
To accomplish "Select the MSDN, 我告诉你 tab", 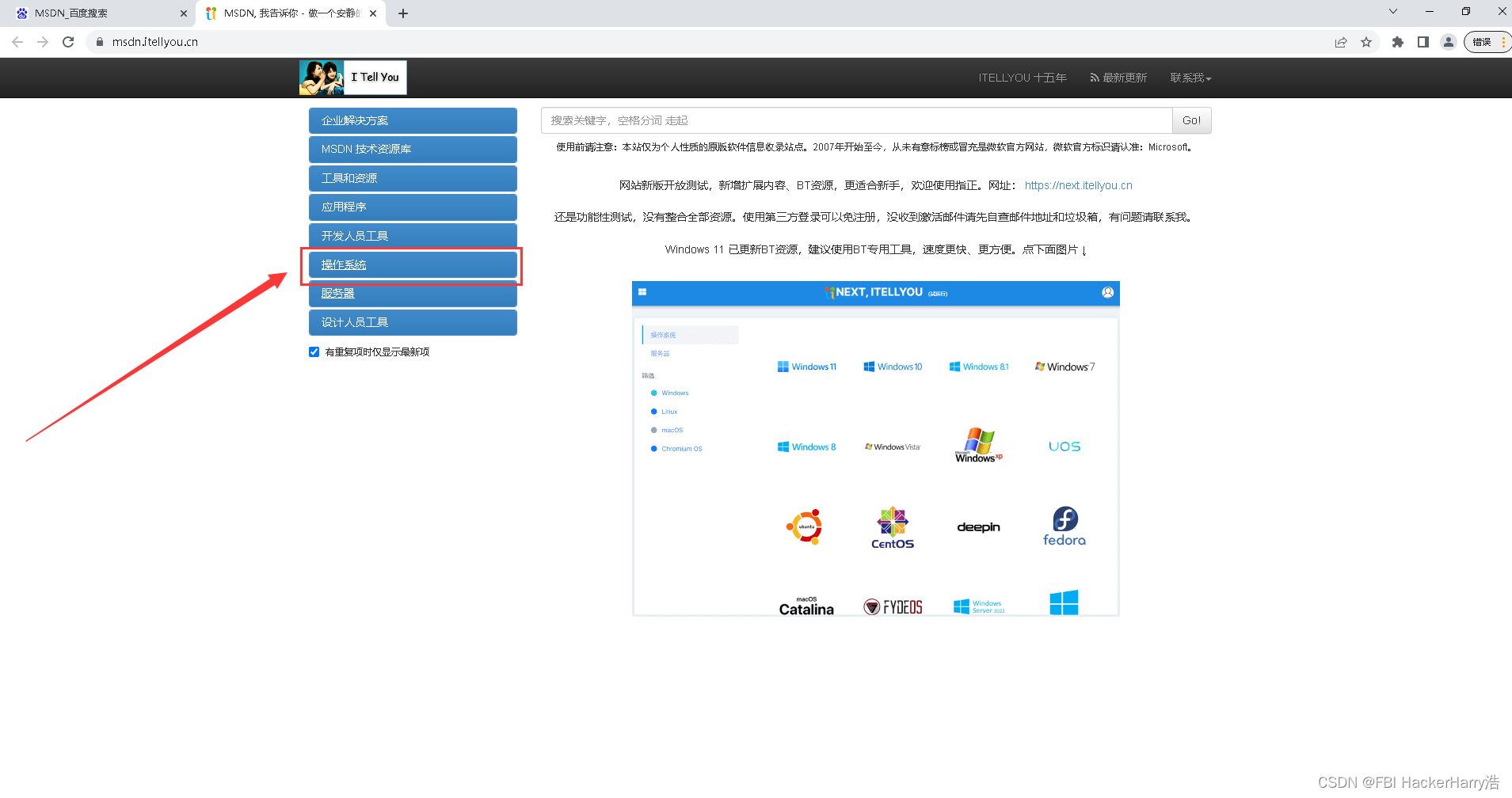I will (291, 13).
